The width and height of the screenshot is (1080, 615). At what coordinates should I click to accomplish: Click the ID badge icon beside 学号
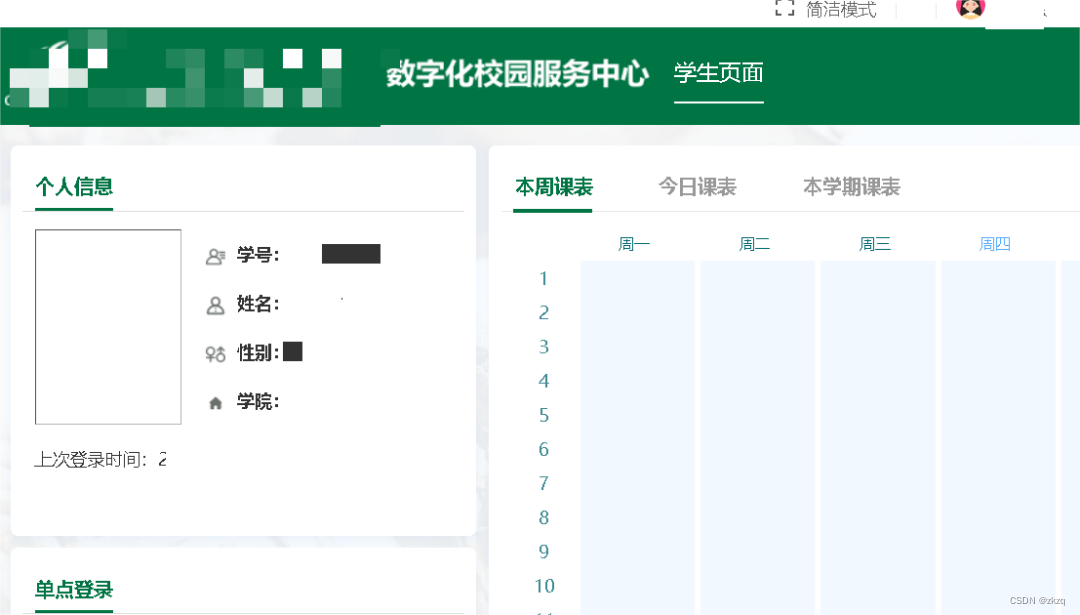pos(215,256)
